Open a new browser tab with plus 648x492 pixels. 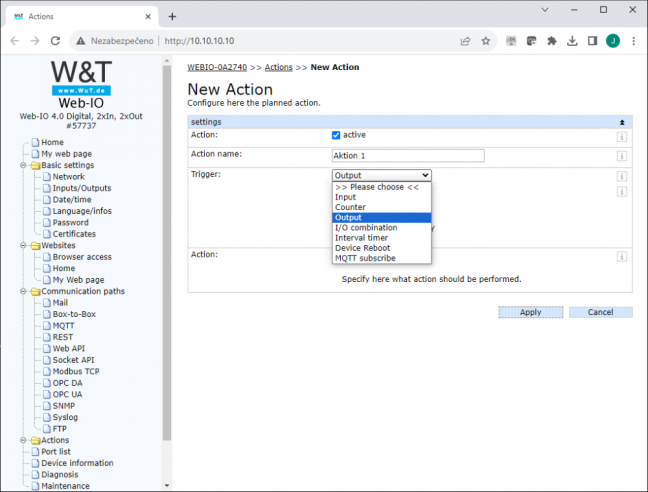tap(172, 17)
